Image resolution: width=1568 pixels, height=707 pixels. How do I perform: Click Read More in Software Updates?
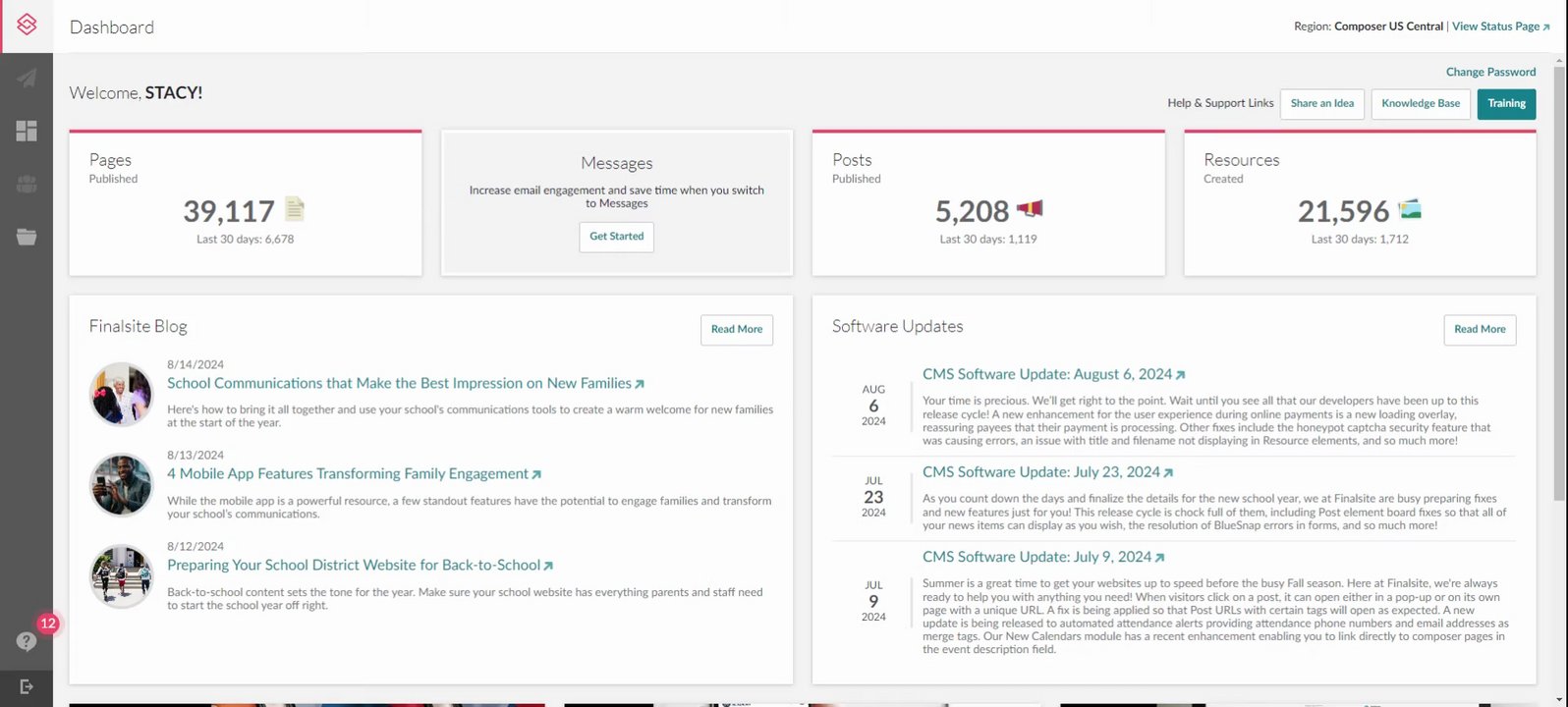(x=1479, y=330)
